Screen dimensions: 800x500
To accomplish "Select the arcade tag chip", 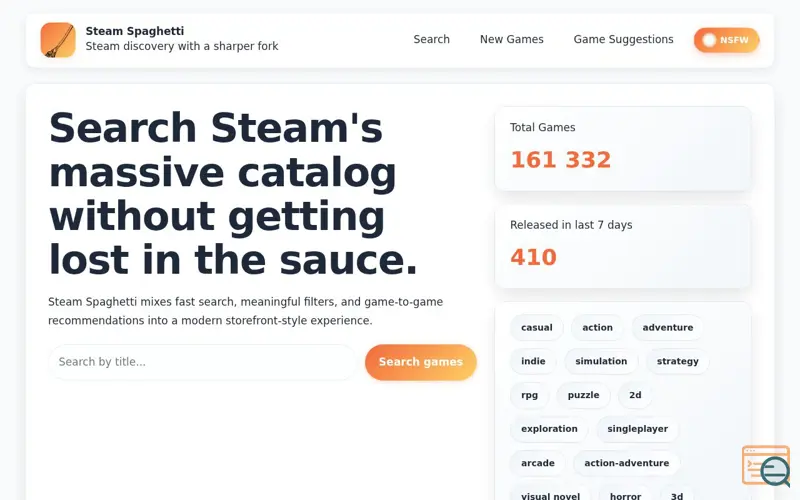I will click(x=538, y=463).
